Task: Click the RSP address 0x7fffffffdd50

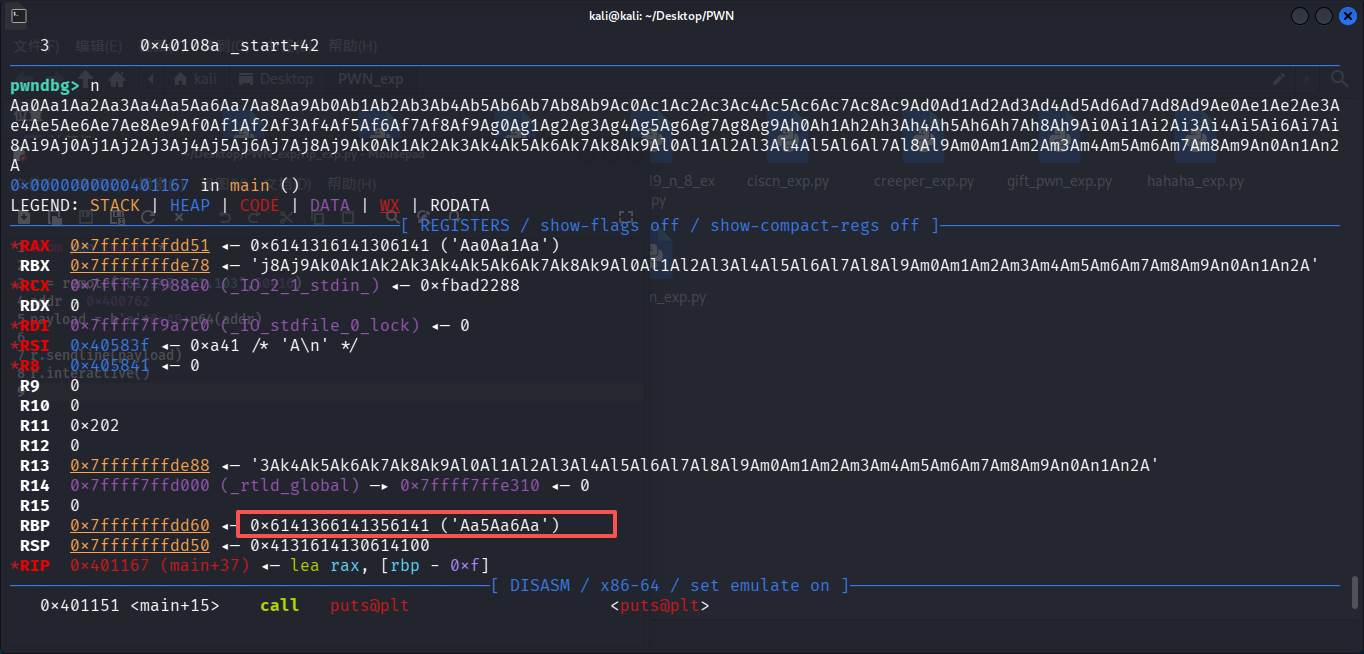Action: (x=140, y=545)
